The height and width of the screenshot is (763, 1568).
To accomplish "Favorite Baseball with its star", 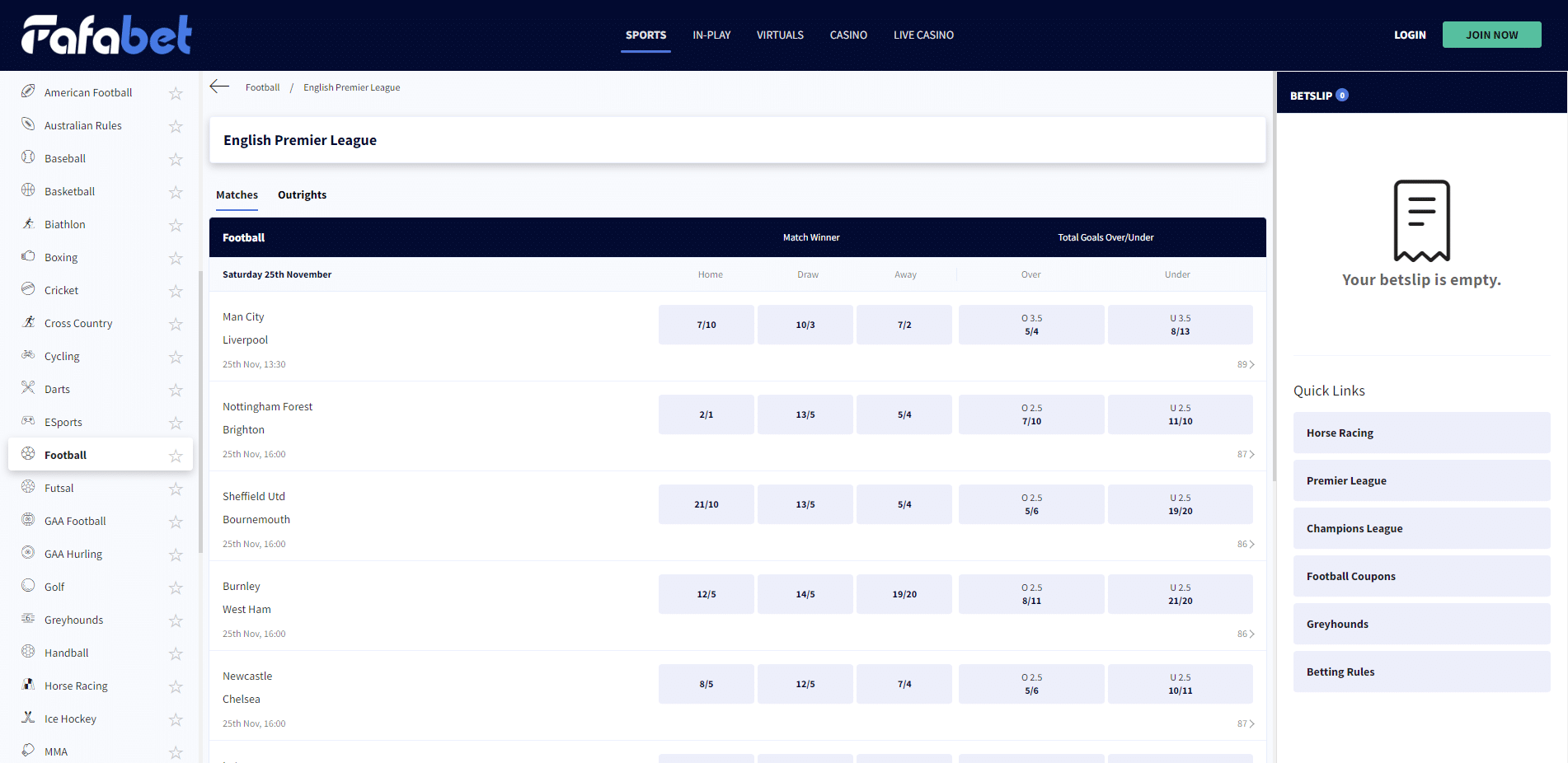I will coord(176,159).
